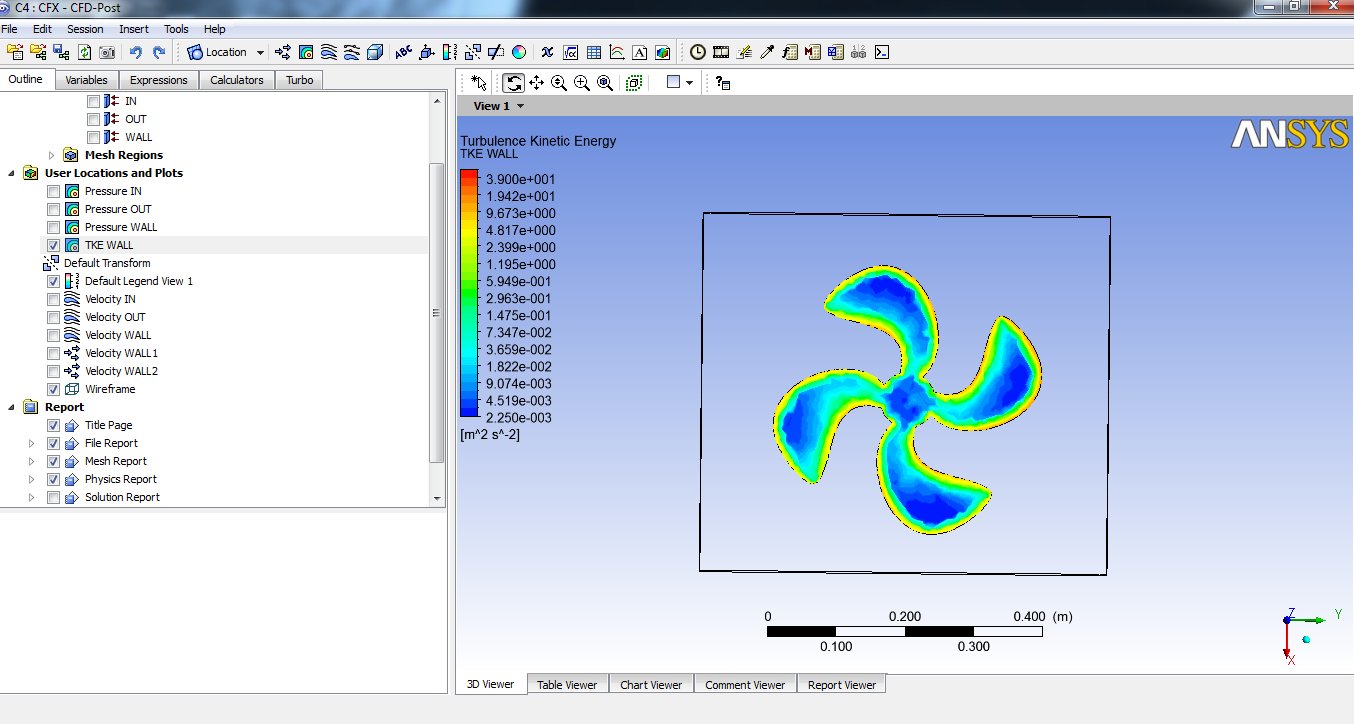1354x724 pixels.
Task: Insert an Instance Transform icon
Action: (473, 52)
